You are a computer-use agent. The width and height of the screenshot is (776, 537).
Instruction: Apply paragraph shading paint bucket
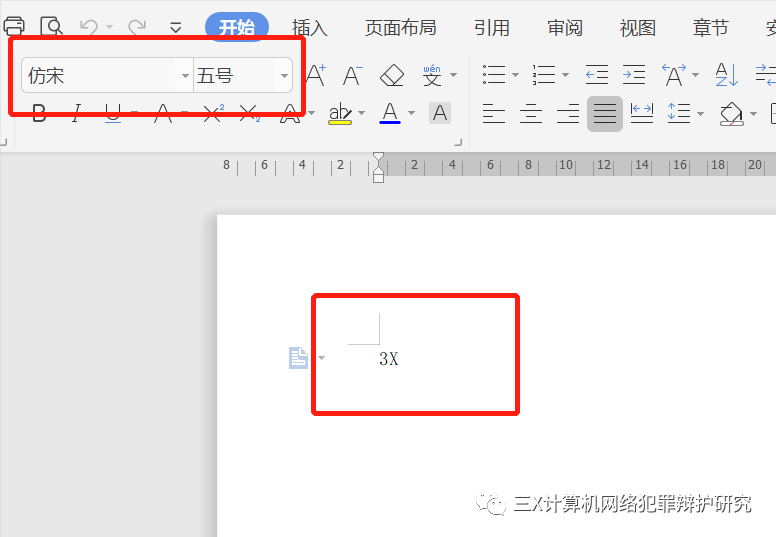pos(731,114)
